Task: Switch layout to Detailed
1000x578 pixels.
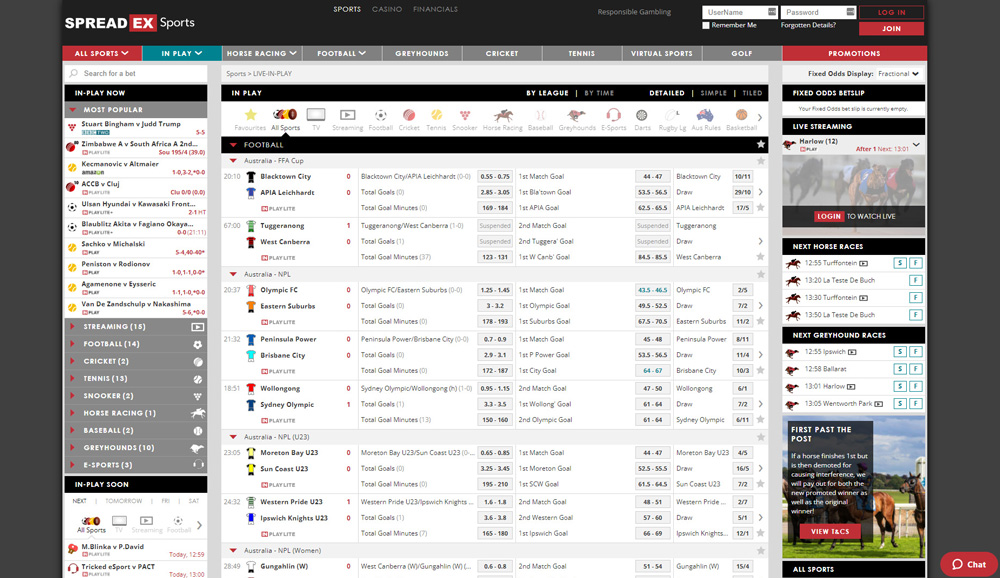Action: click(667, 93)
